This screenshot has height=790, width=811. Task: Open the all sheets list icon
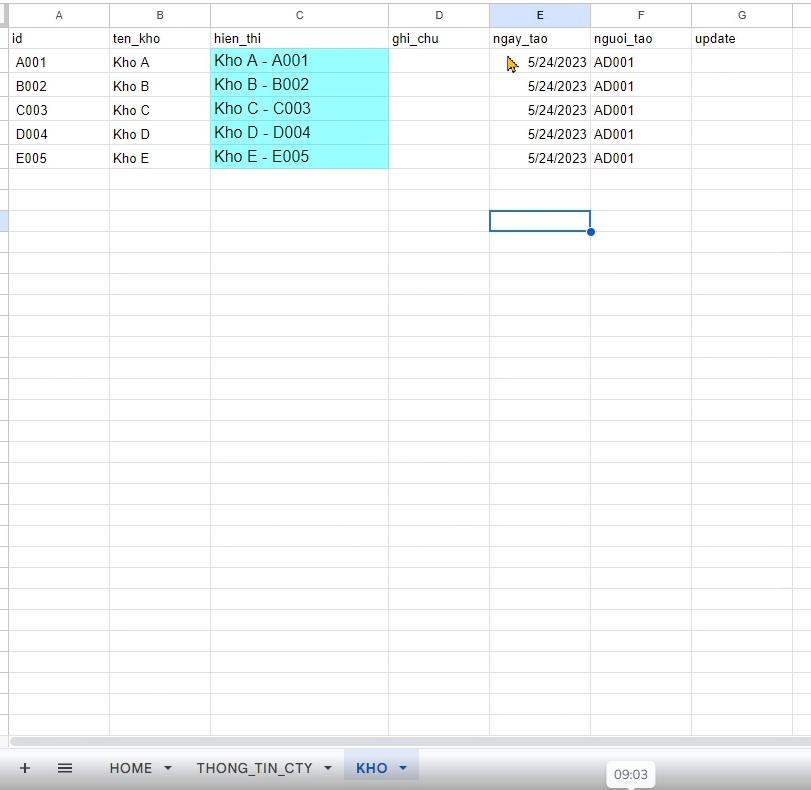point(65,768)
